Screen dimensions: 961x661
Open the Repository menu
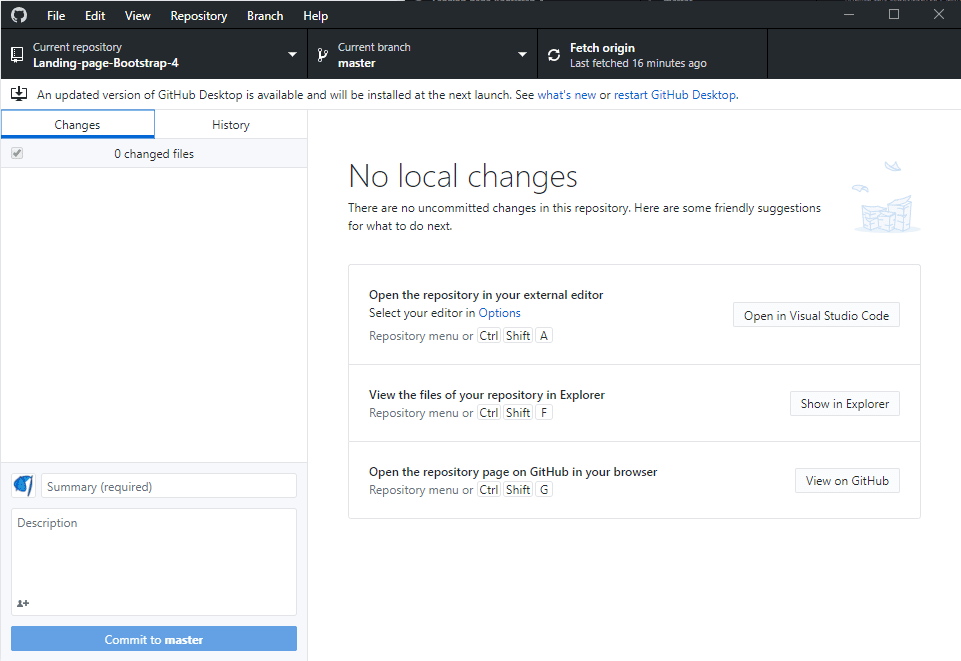[199, 16]
